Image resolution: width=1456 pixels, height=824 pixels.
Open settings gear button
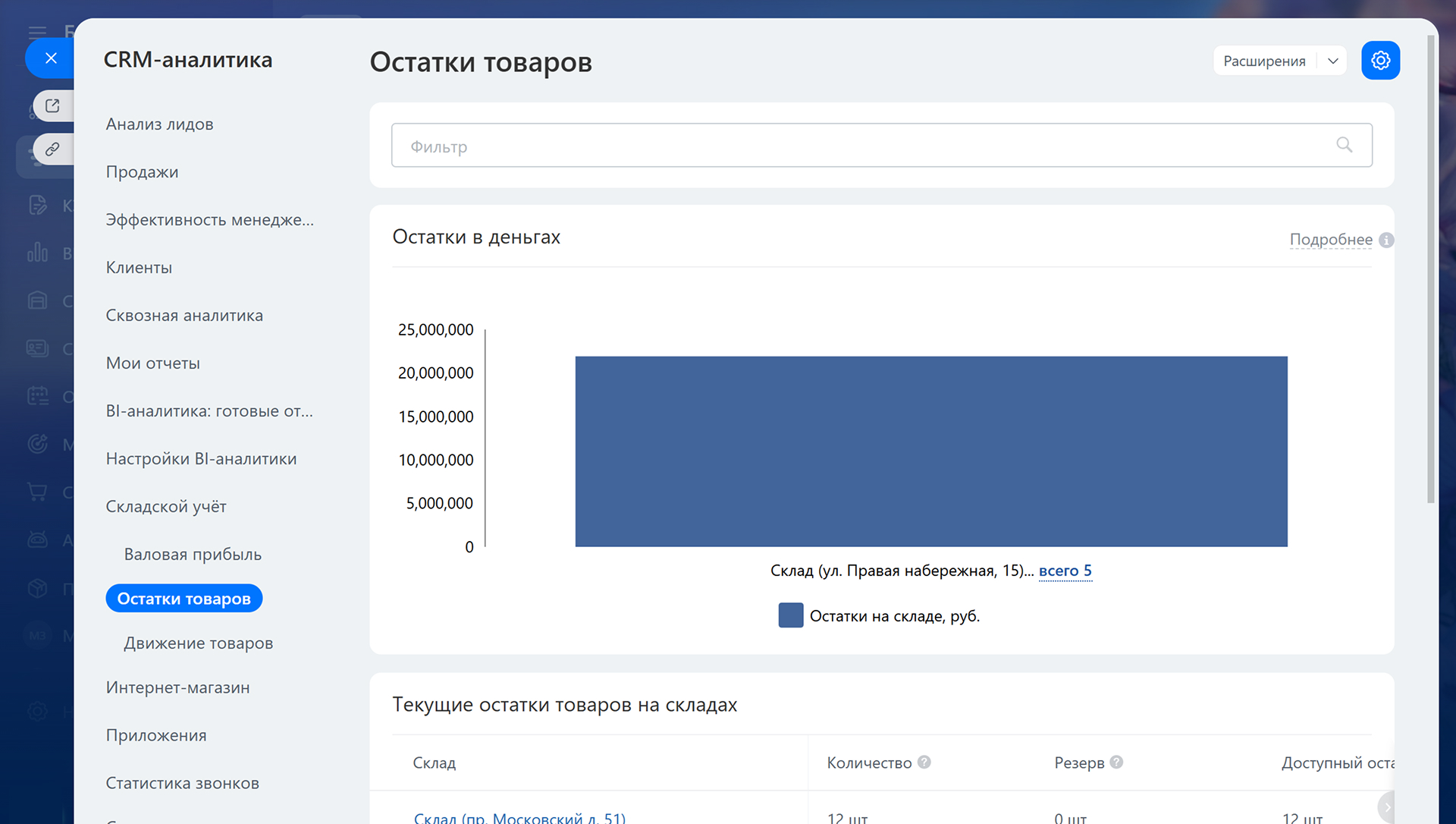pyautogui.click(x=1380, y=60)
